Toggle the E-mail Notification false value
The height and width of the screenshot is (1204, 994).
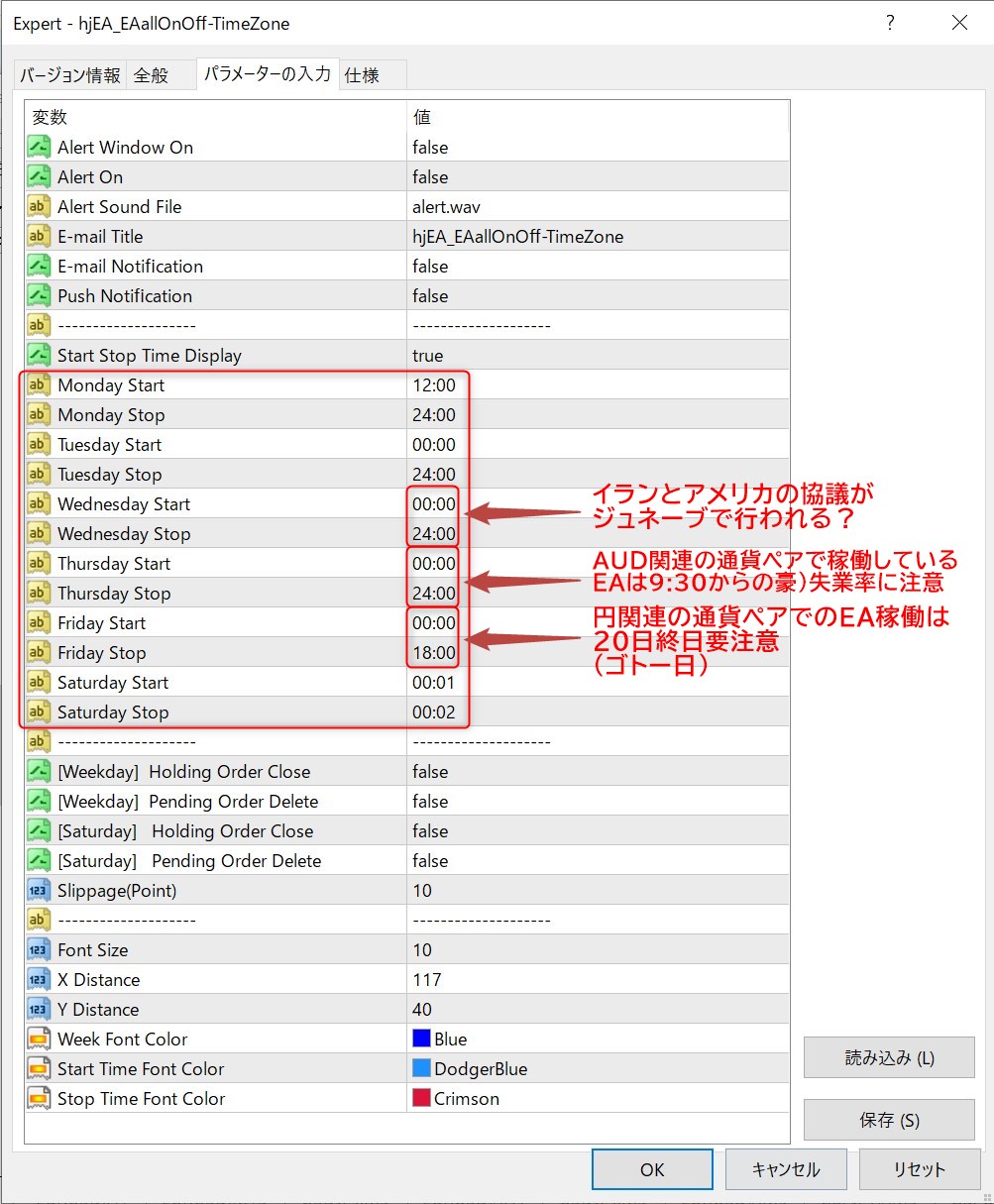[430, 267]
